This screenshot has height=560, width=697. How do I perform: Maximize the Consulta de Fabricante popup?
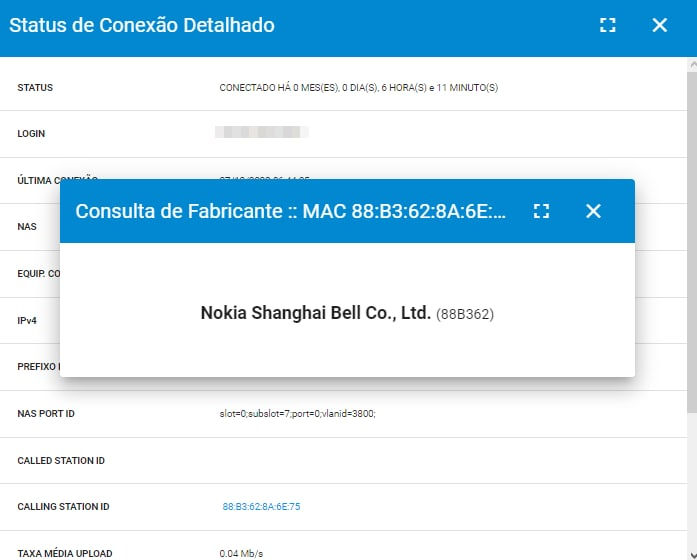542,211
